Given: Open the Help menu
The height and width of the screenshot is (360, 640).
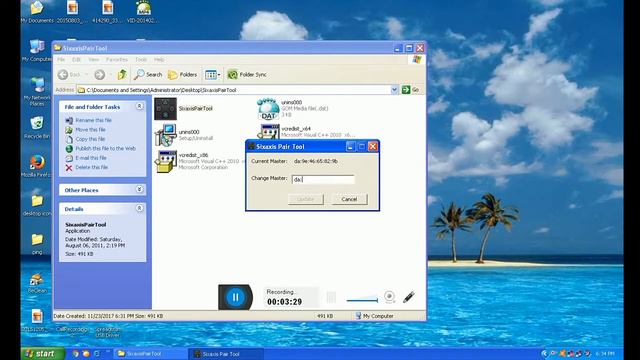Looking at the screenshot, I should pos(159,60).
